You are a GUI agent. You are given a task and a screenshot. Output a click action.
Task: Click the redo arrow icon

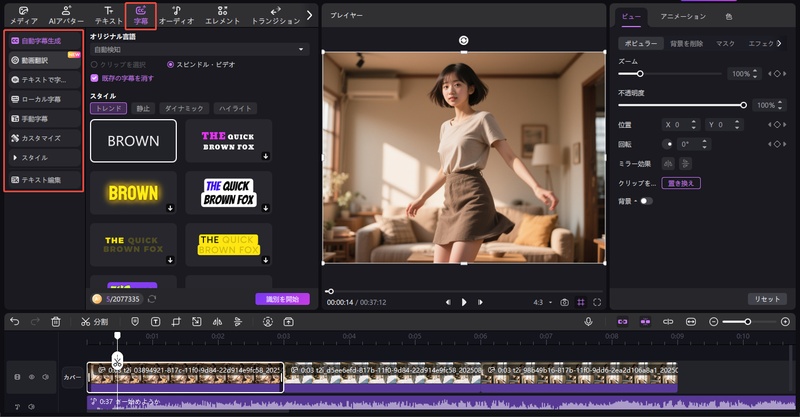coord(35,322)
